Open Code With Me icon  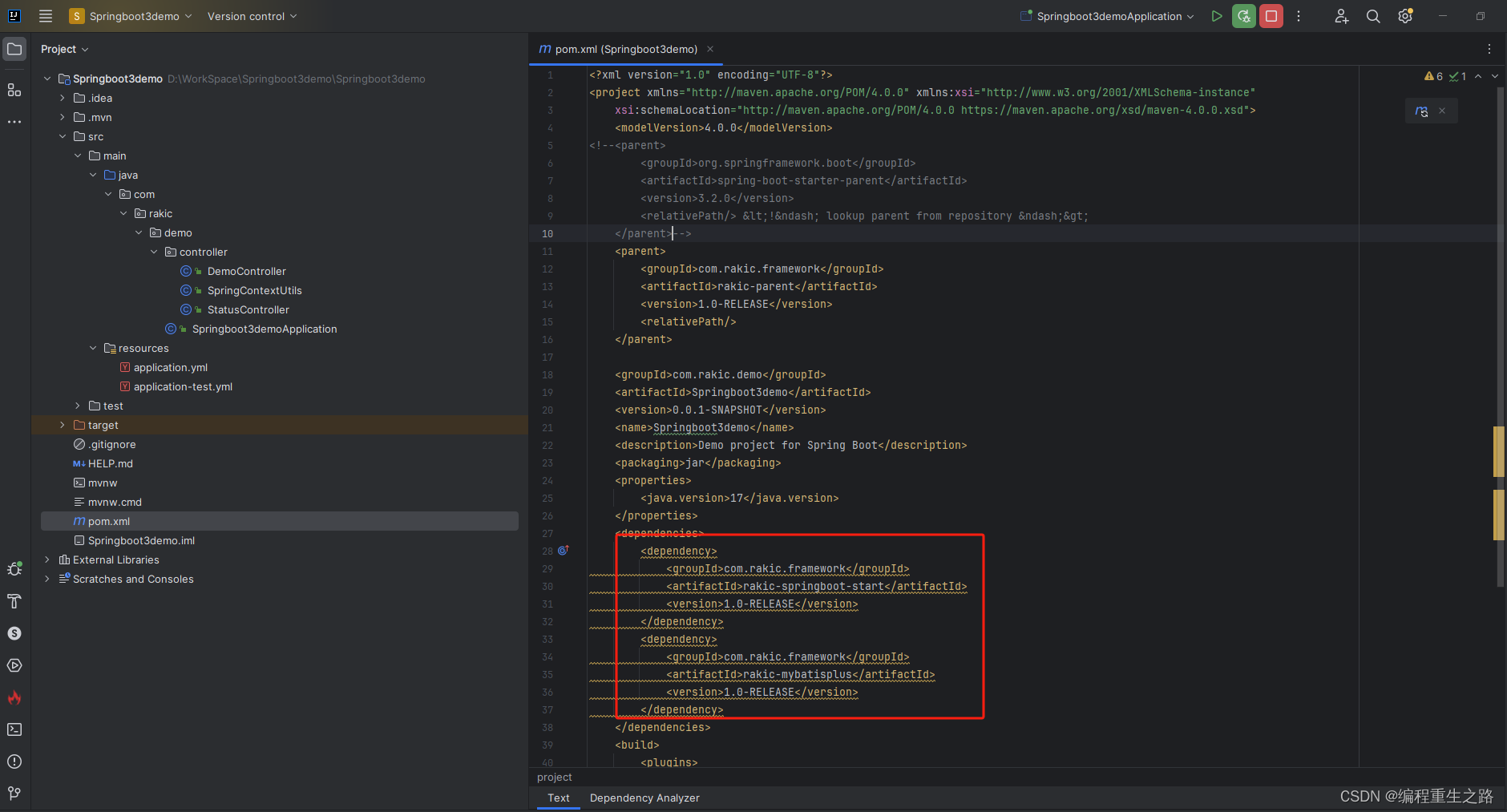click(x=1342, y=16)
